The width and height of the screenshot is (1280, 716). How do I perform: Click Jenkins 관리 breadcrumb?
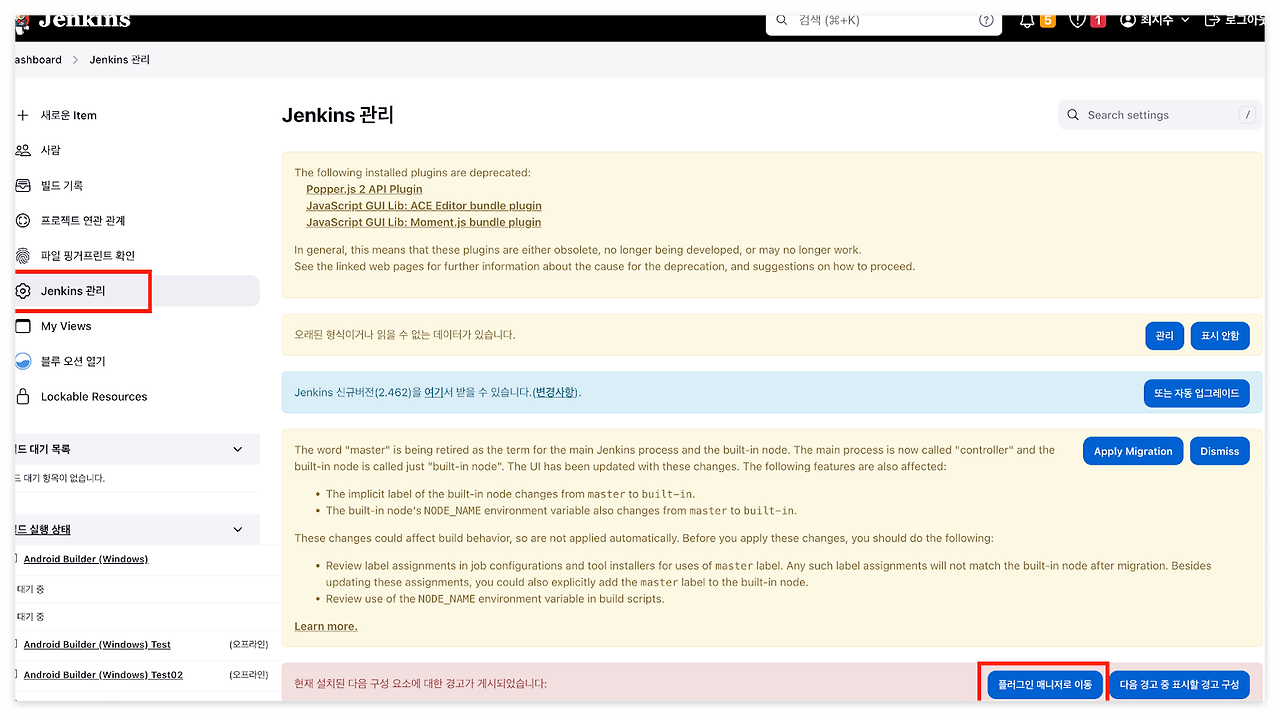click(120, 60)
